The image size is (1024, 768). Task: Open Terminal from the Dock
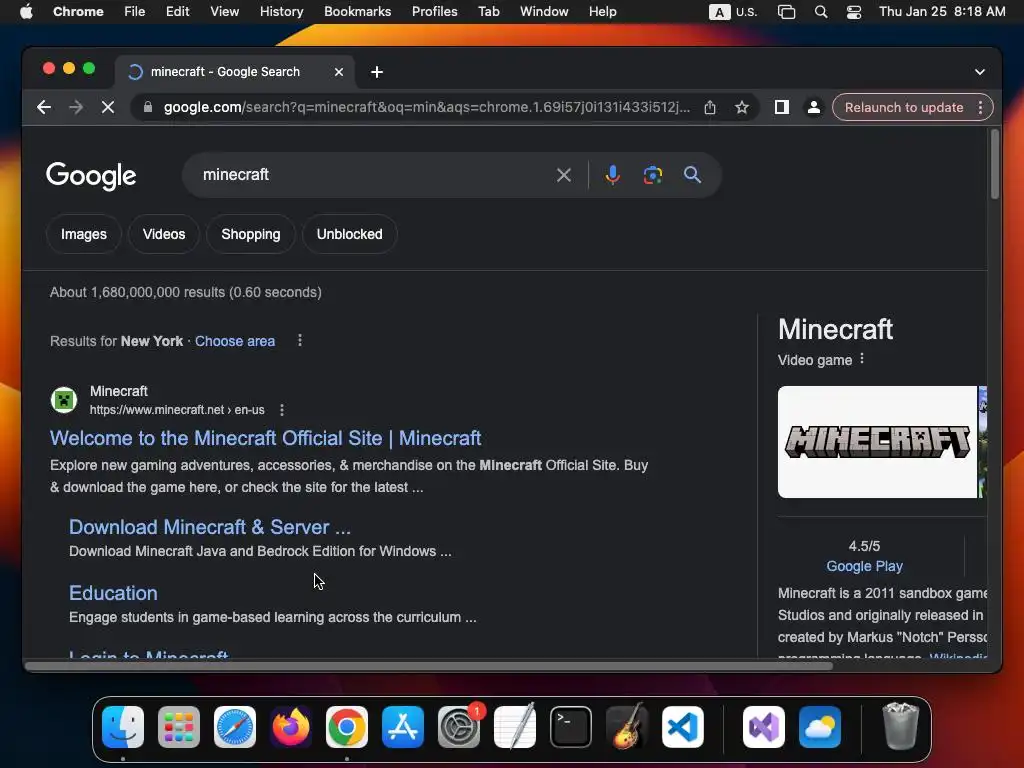tap(571, 727)
